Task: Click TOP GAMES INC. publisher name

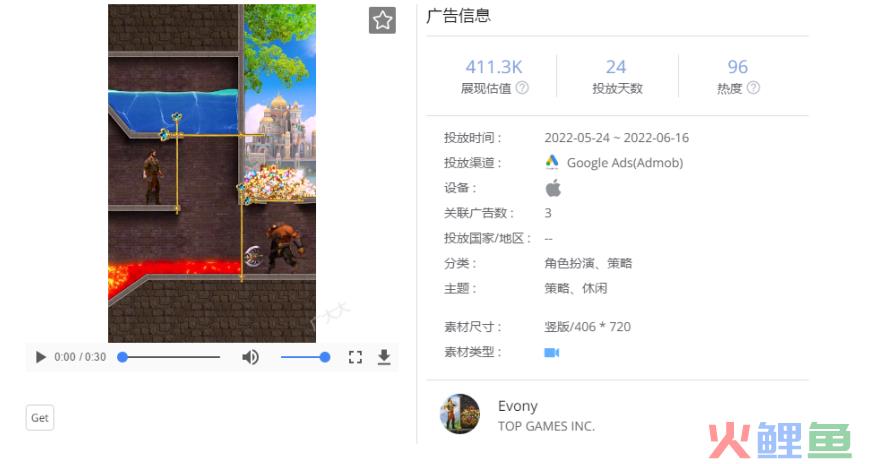Action: [x=546, y=426]
